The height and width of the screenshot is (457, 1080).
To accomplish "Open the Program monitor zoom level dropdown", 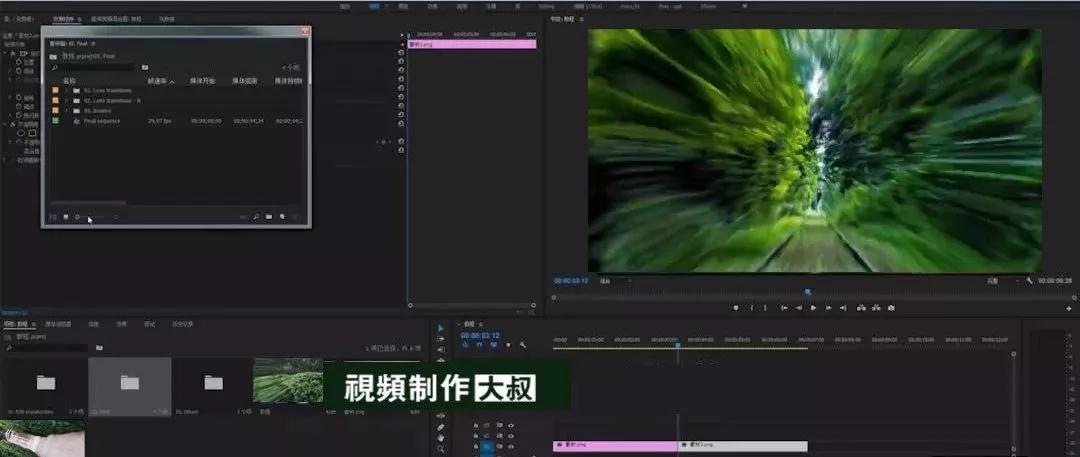I will [x=614, y=281].
